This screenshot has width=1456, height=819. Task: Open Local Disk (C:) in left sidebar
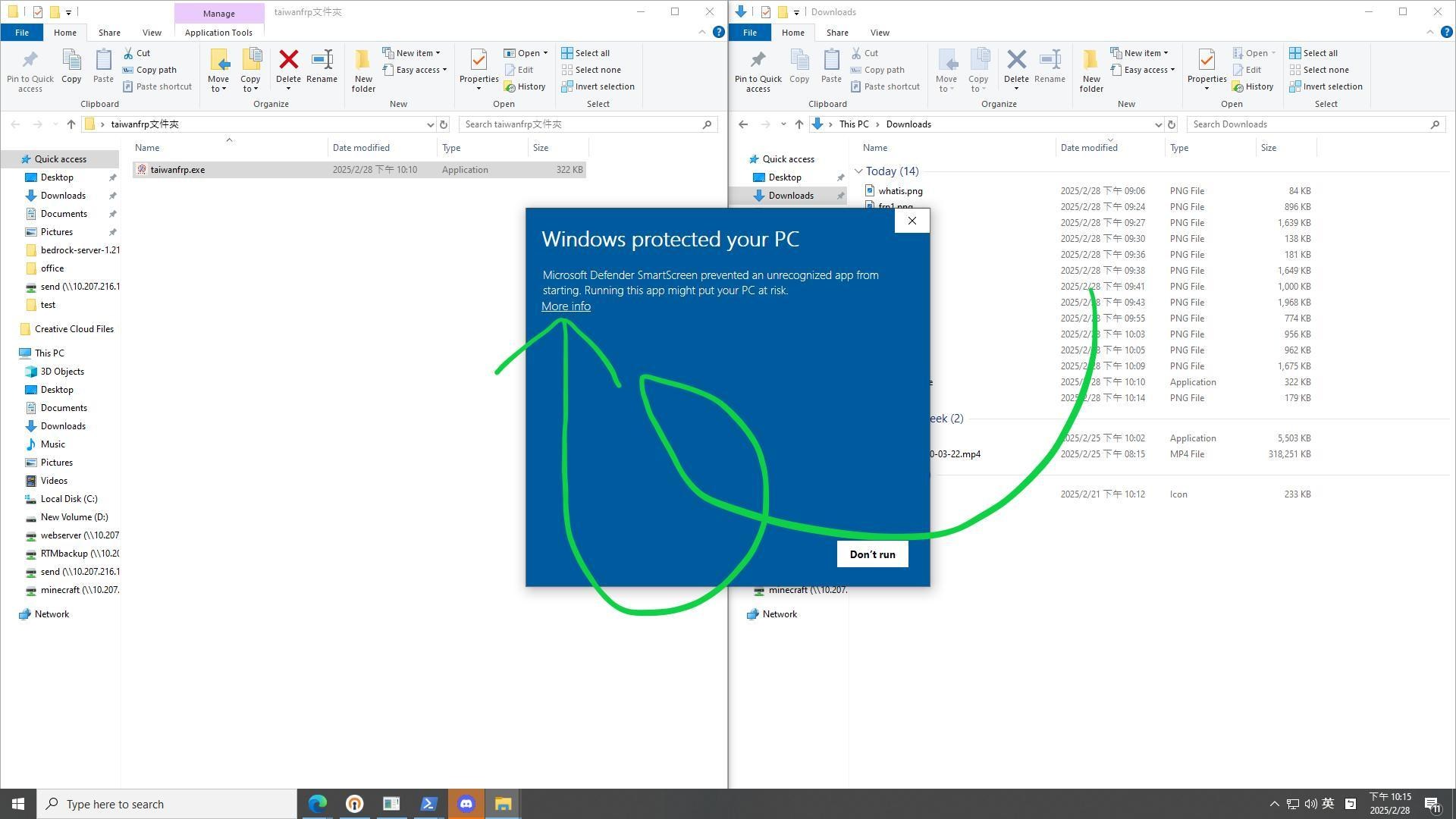coord(68,499)
